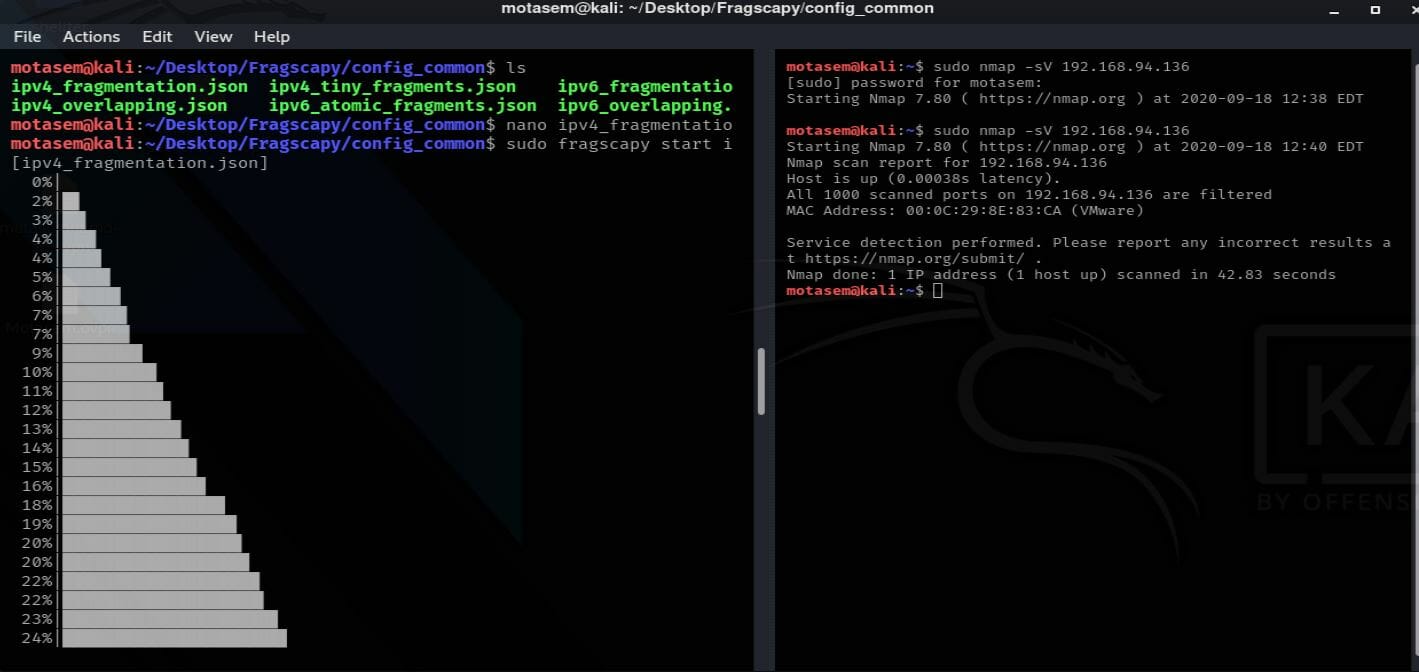The width and height of the screenshot is (1419, 672).
Task: Click the 15% progress label
Action: (36, 467)
